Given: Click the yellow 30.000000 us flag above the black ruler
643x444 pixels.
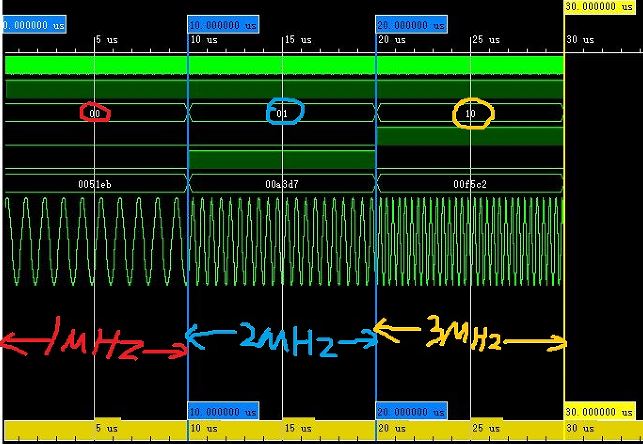Looking at the screenshot, I should pyautogui.click(x=600, y=7).
